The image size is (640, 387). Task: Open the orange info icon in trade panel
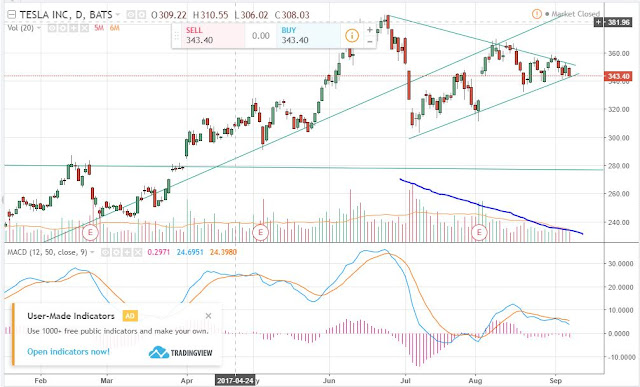[352, 36]
